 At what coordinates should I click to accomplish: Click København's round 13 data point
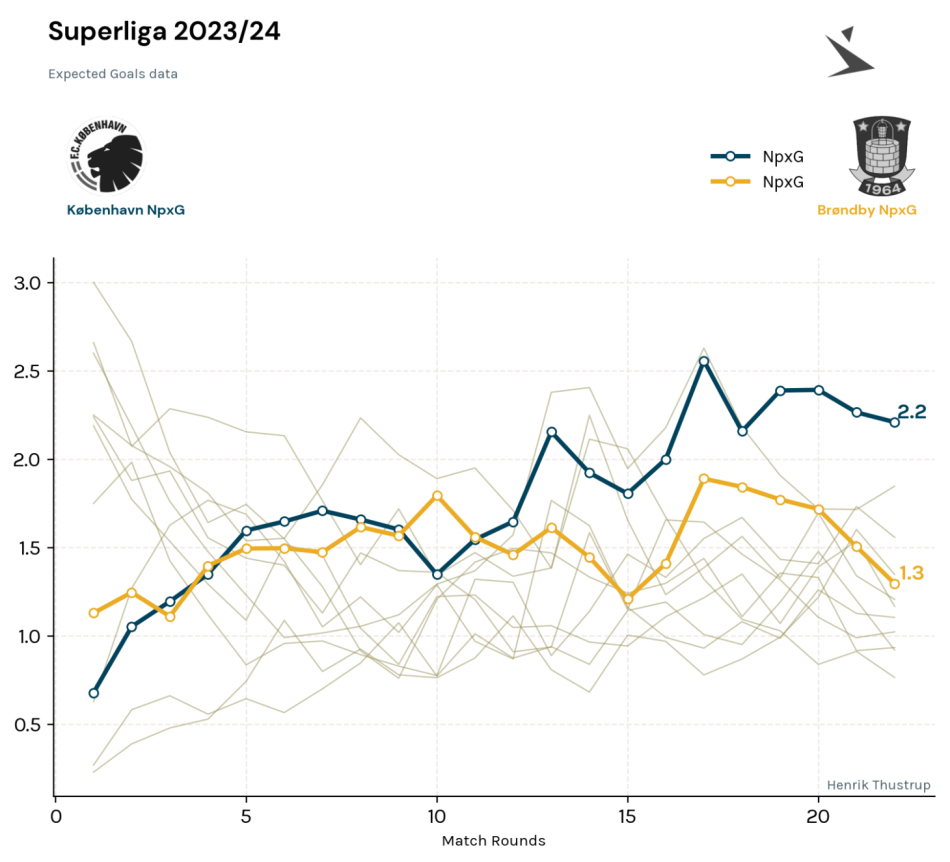pos(552,432)
